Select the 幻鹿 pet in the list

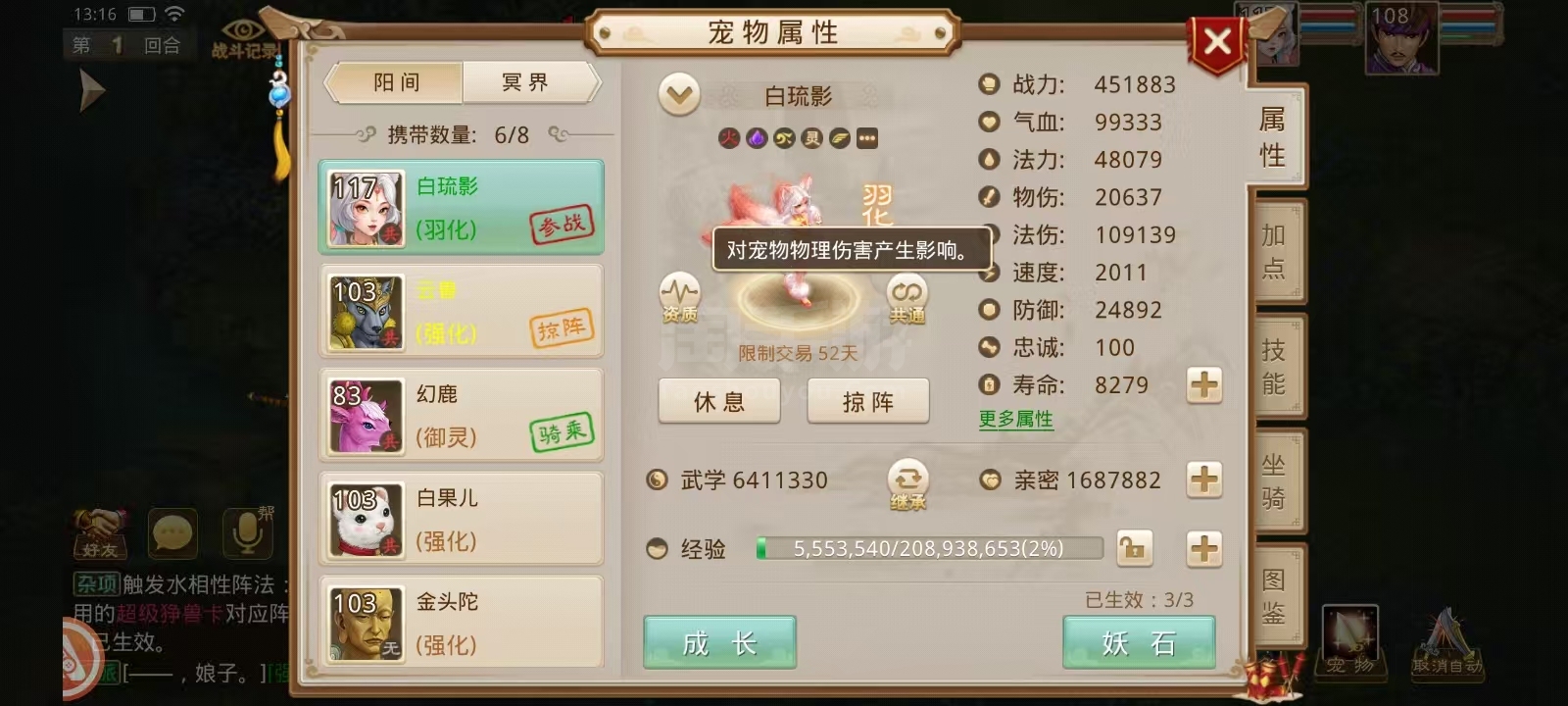tap(461, 416)
